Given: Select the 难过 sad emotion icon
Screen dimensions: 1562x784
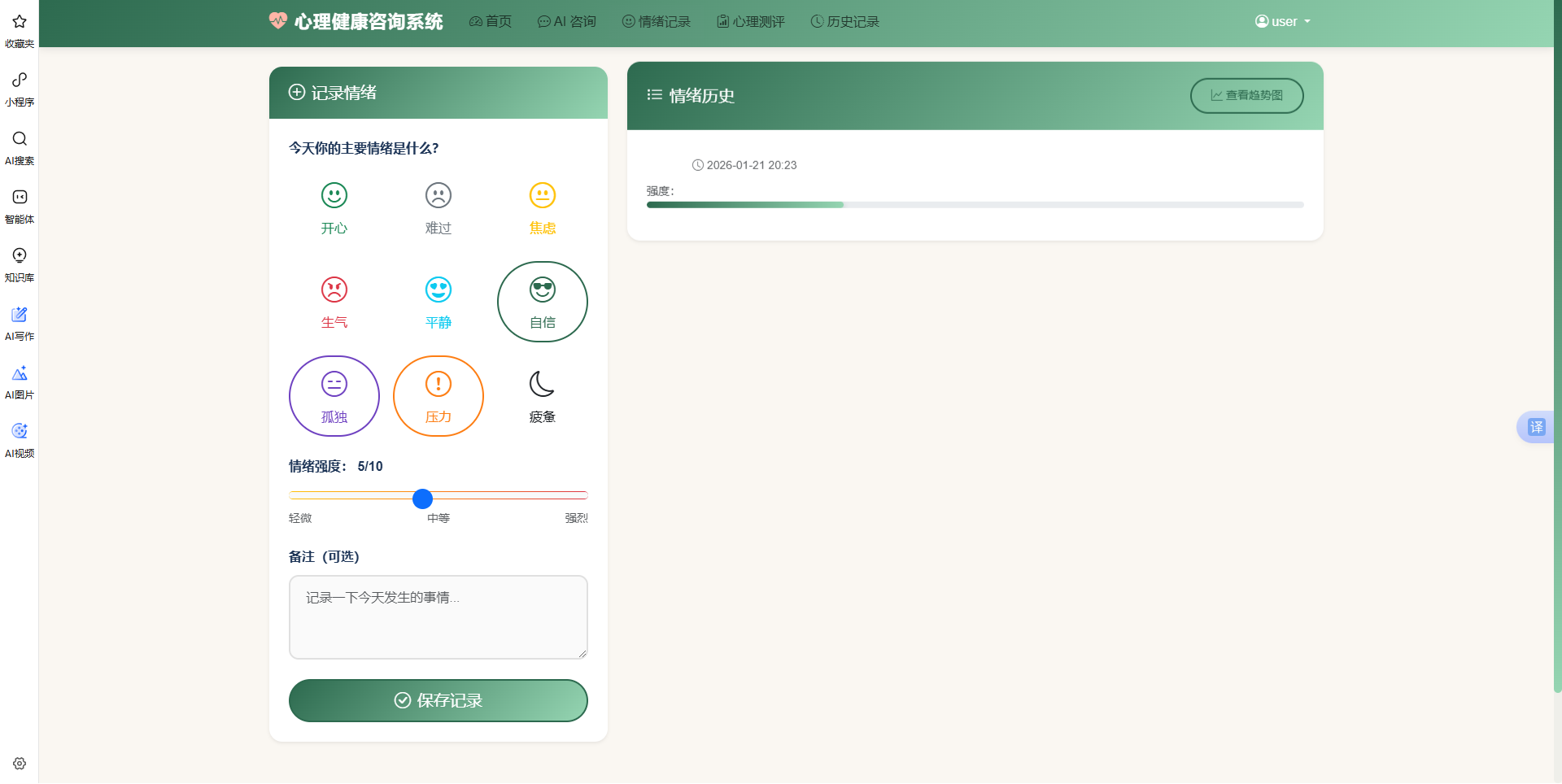Looking at the screenshot, I should [438, 207].
